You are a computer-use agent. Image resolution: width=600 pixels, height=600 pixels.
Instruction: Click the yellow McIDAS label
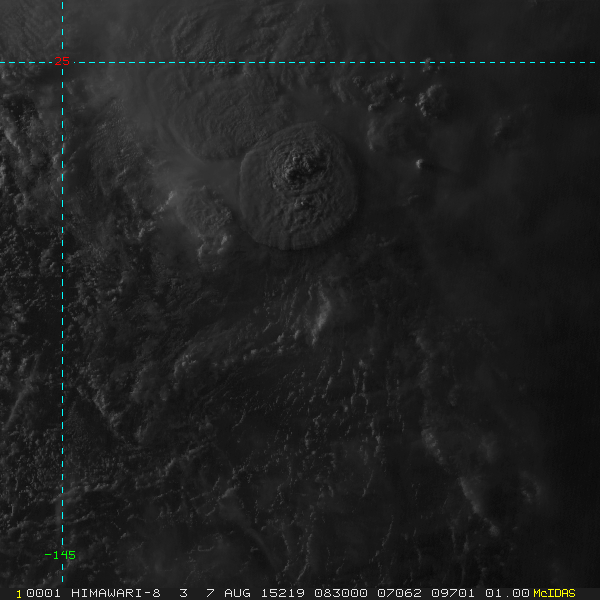pyautogui.click(x=554, y=593)
